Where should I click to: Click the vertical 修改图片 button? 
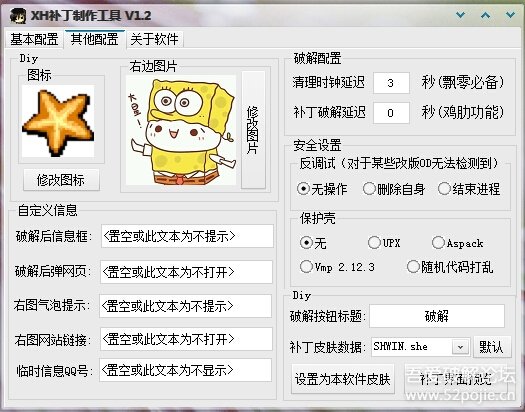[253, 130]
